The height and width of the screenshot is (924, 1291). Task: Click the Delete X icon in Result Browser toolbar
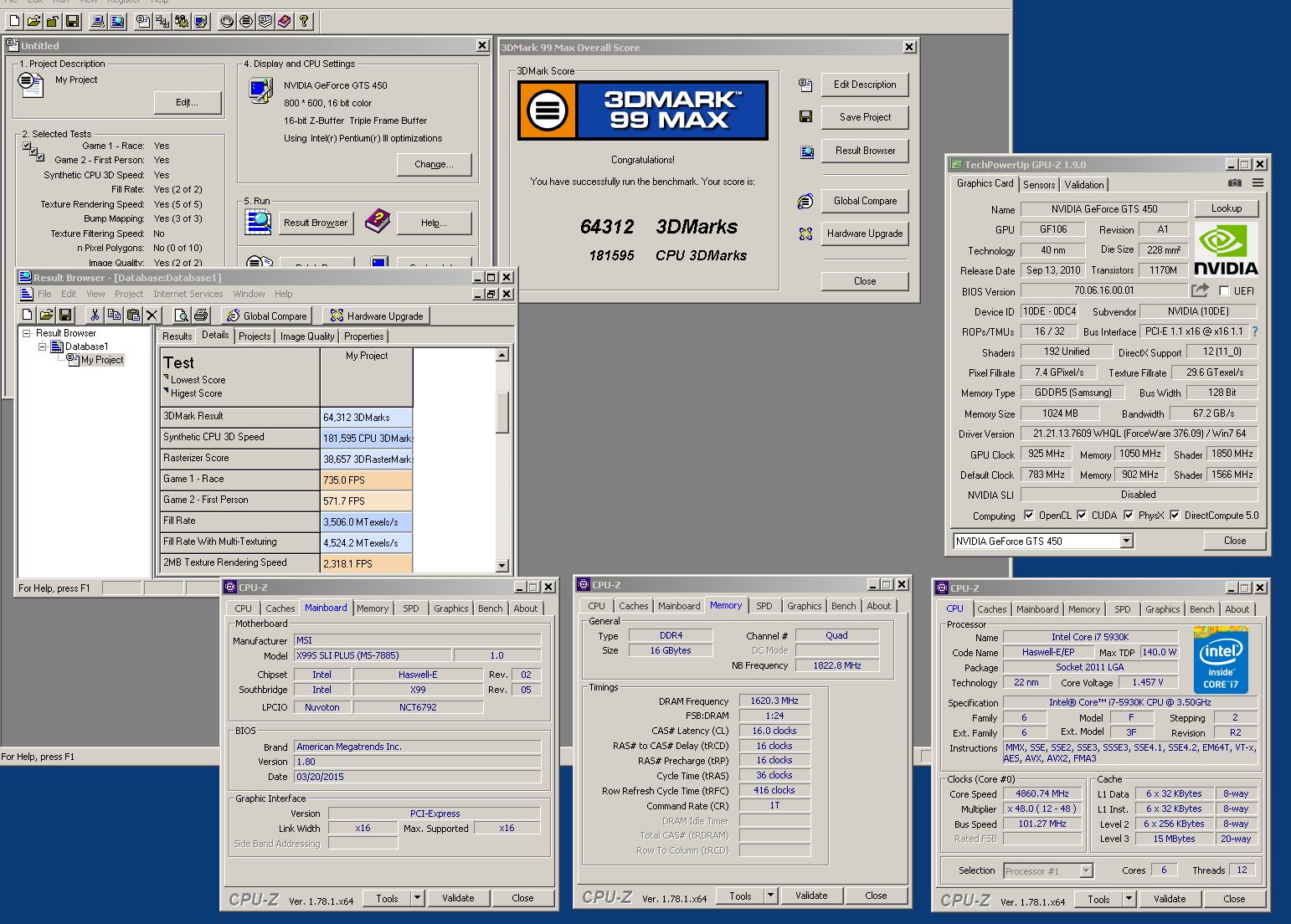[152, 315]
